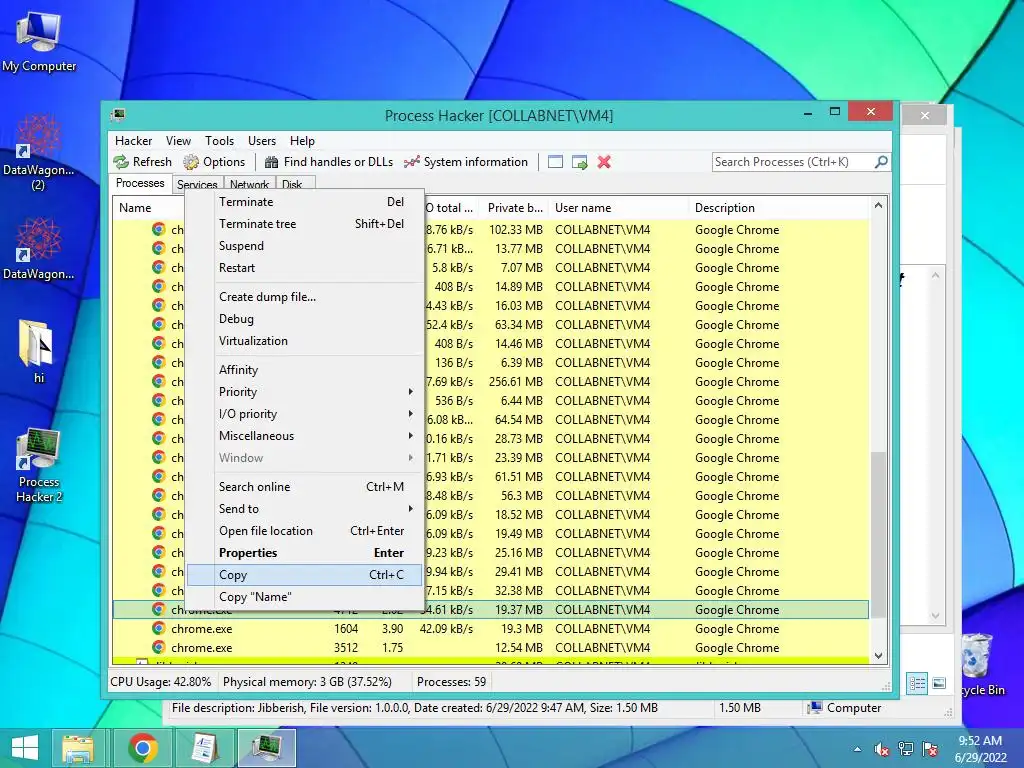Open the 'hi' folder on desktop
1024x768 pixels.
39,351
